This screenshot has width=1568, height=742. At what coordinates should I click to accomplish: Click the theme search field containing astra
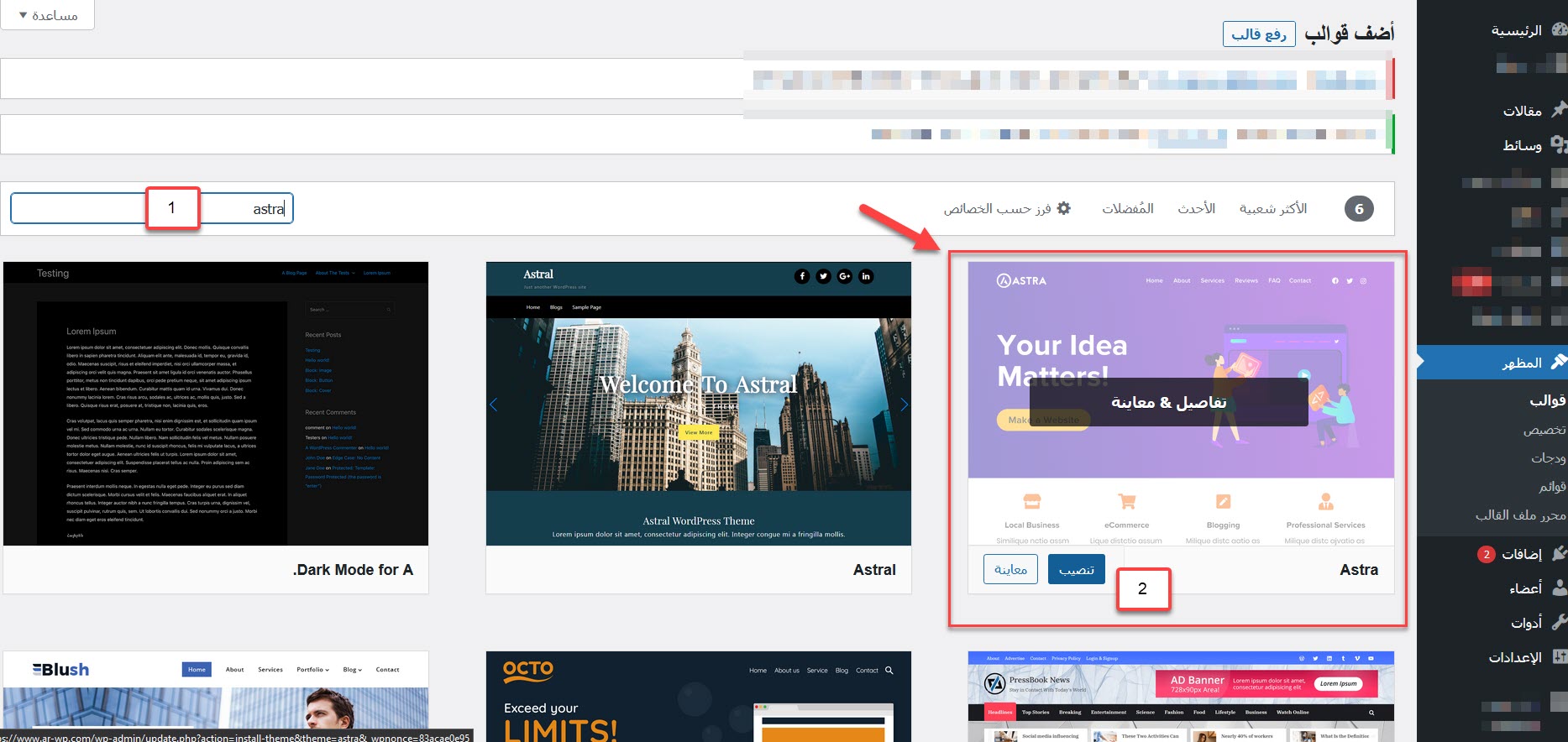[x=244, y=208]
